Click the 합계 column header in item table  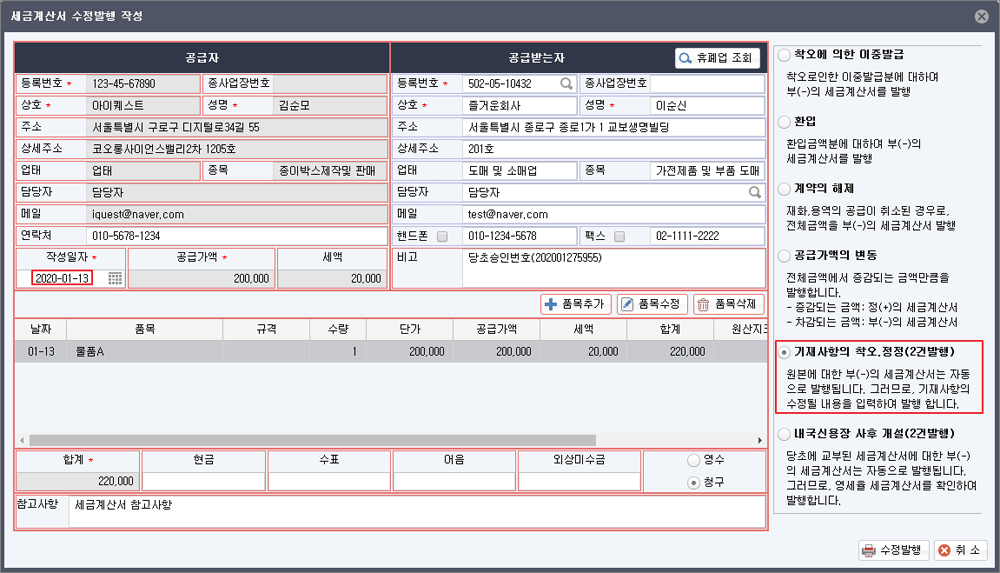coord(670,329)
